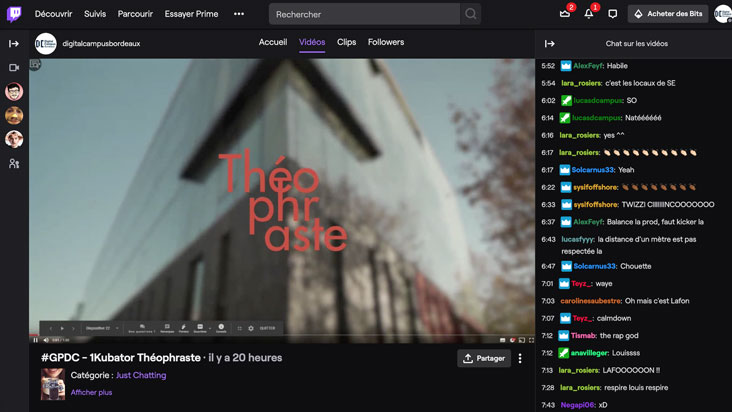Collapse the video chat panel
This screenshot has width=732, height=412.
(549, 43)
